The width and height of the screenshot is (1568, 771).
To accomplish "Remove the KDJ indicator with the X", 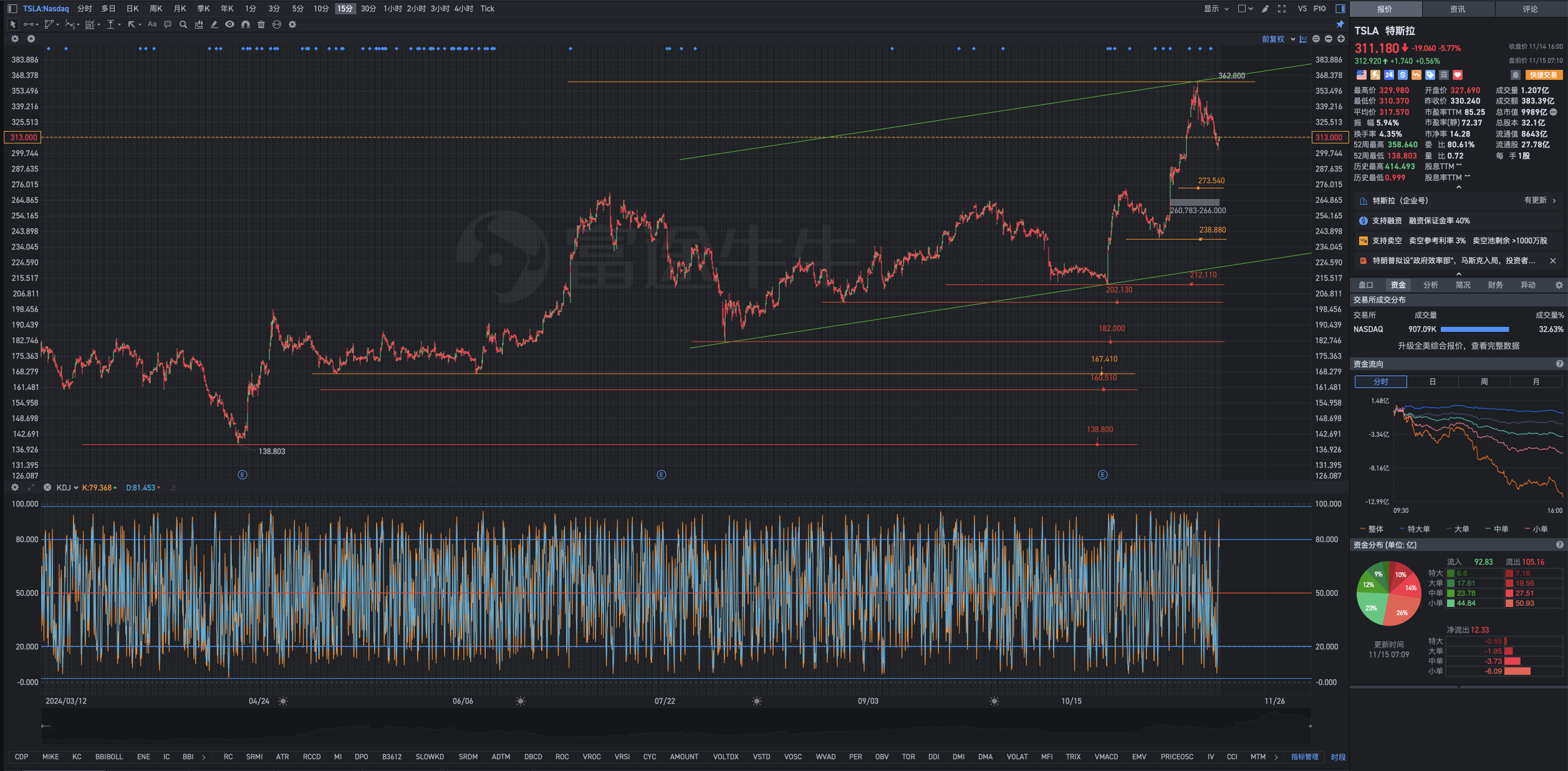I will pyautogui.click(x=47, y=487).
